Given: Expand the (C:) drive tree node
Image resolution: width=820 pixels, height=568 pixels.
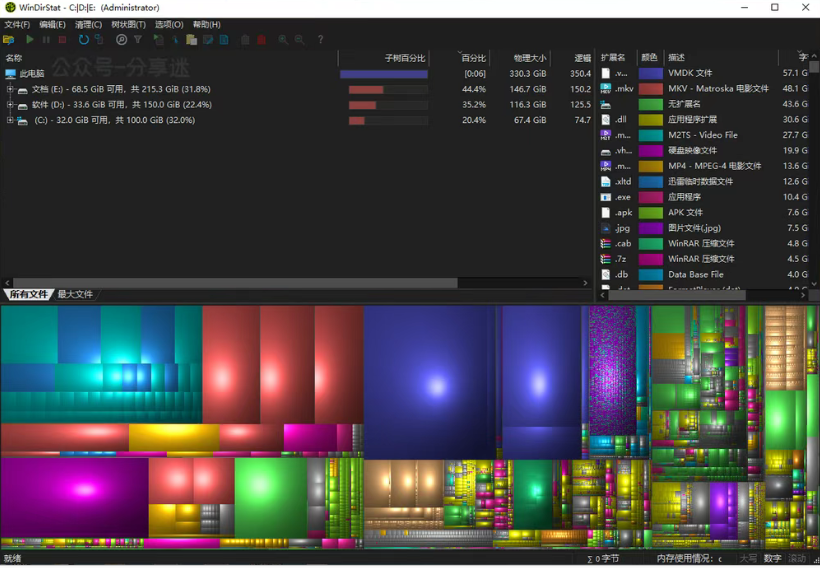Looking at the screenshot, I should click(10, 120).
